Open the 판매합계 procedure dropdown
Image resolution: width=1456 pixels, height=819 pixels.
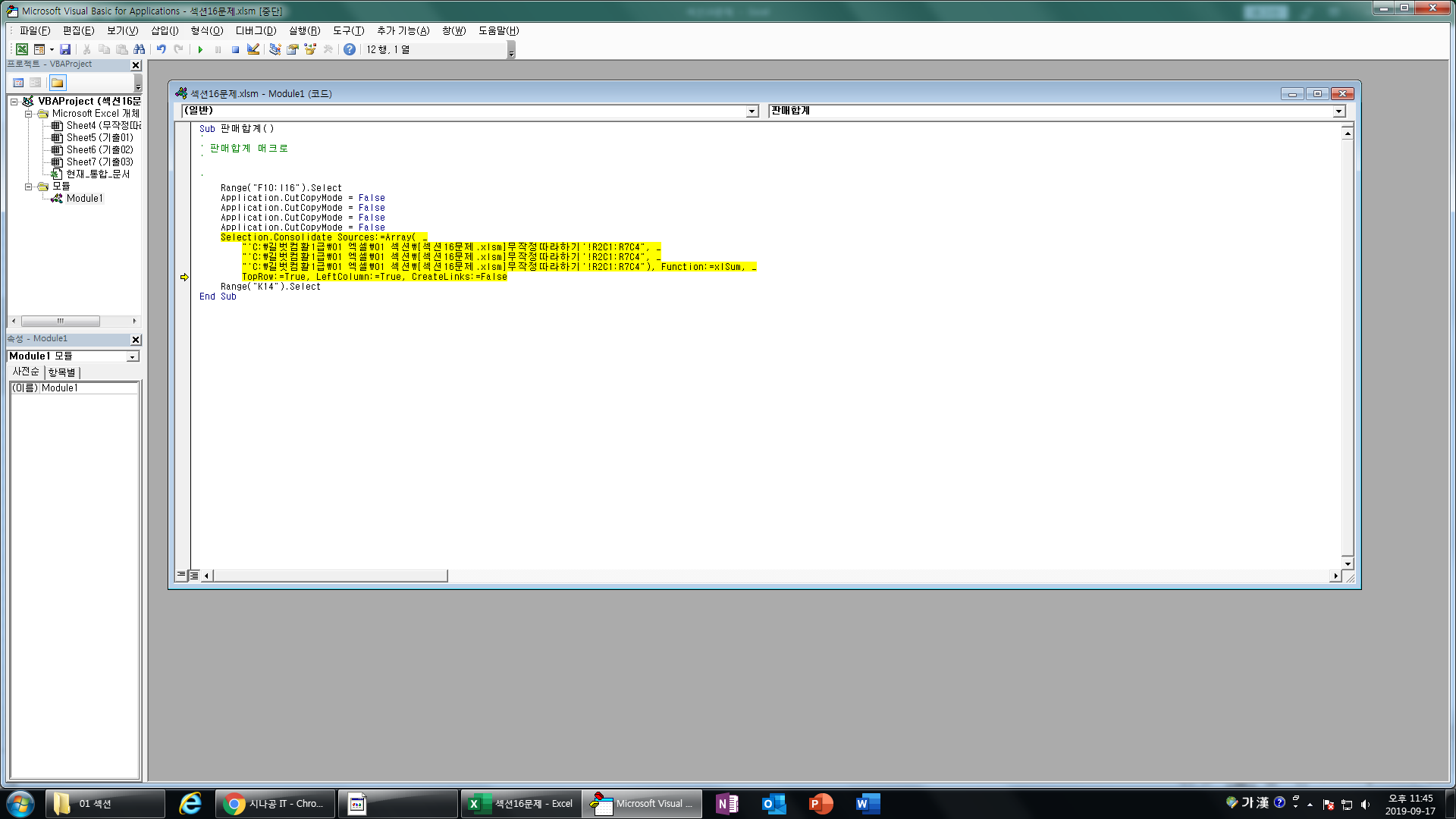click(1339, 111)
